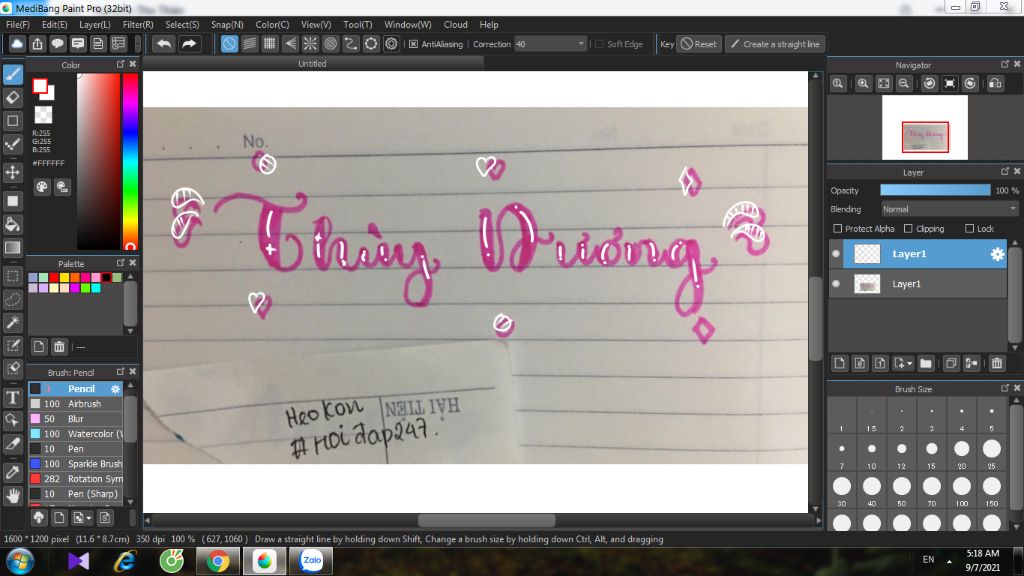Show hidden system tray icons arrow
1024x576 pixels.
(x=949, y=561)
